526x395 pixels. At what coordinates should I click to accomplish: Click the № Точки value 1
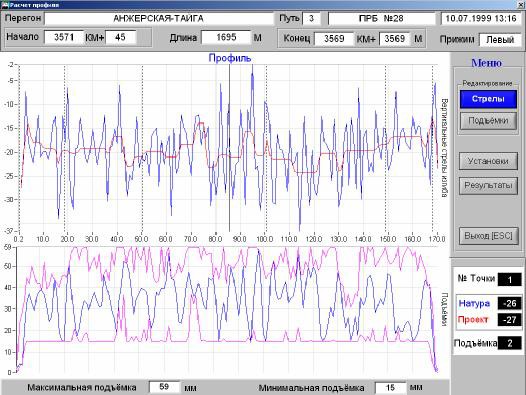tap(510, 279)
